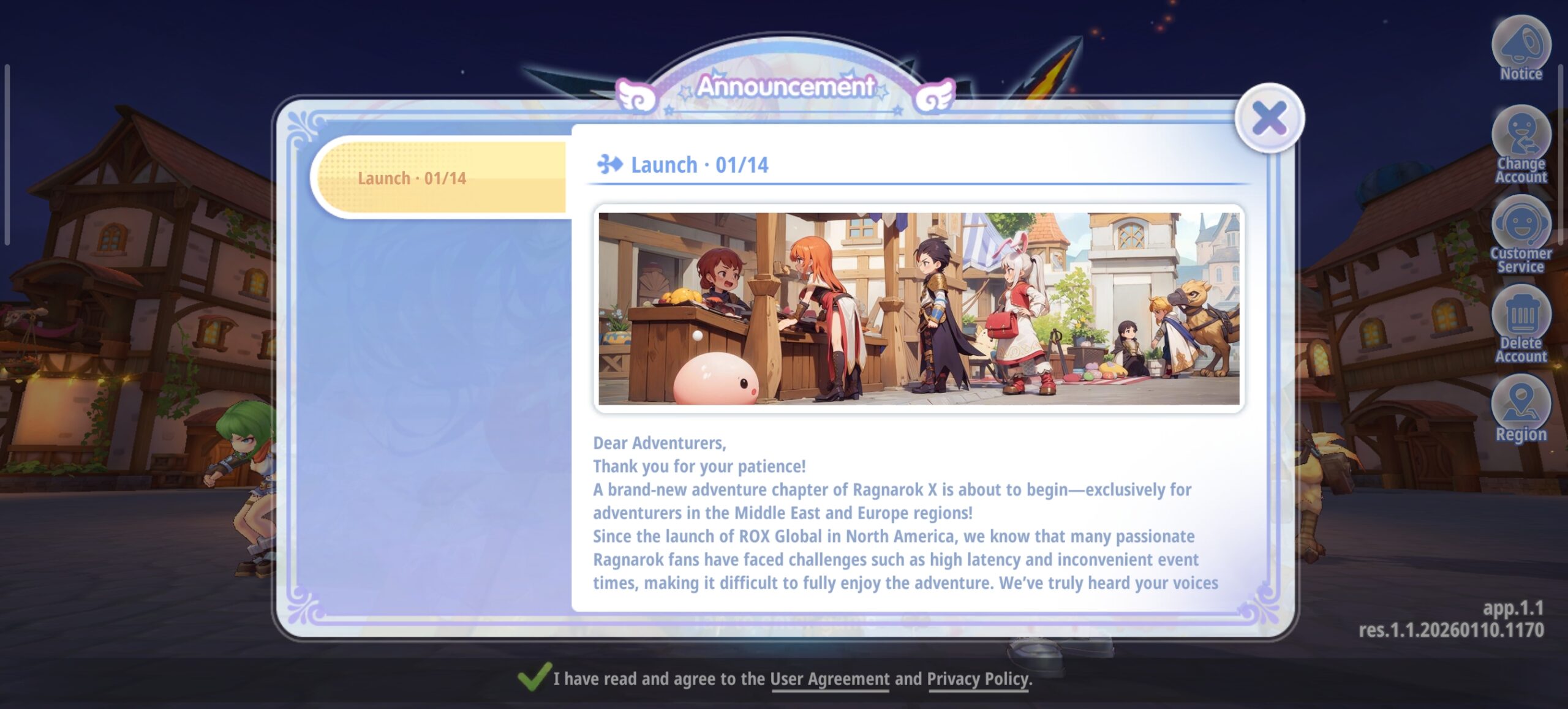The image size is (1568, 709).
Task: Click the Launch 01/14 heading title
Action: pyautogui.click(x=699, y=165)
